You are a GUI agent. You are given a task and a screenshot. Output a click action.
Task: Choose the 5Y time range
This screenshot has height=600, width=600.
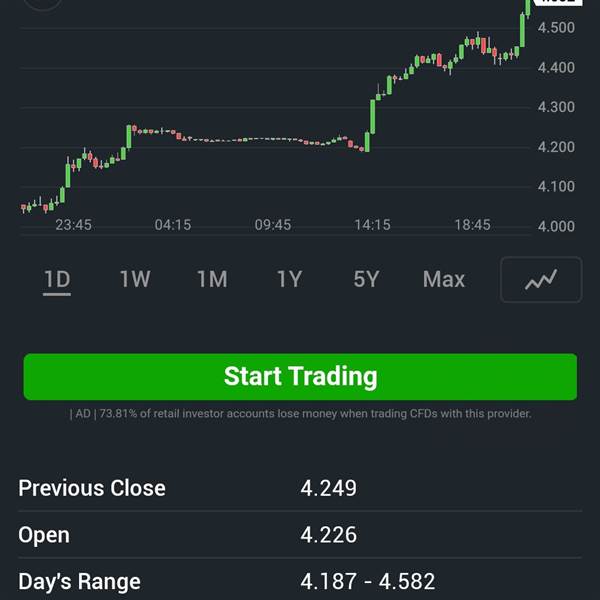coord(367,279)
